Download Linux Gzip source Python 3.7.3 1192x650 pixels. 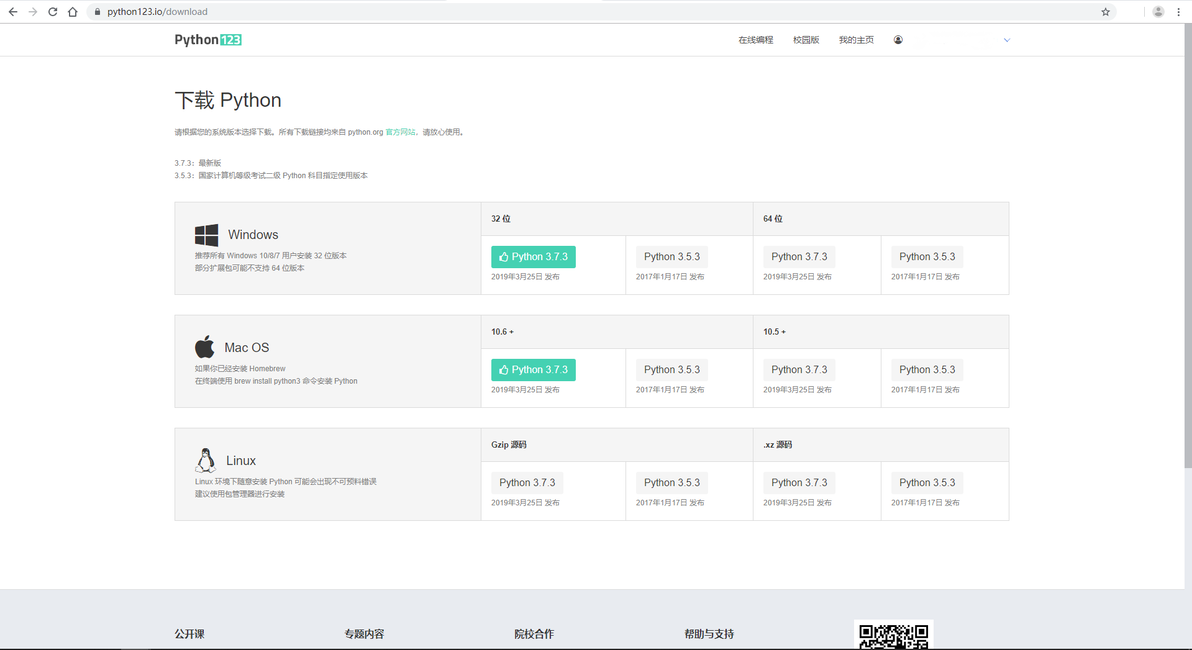point(527,483)
